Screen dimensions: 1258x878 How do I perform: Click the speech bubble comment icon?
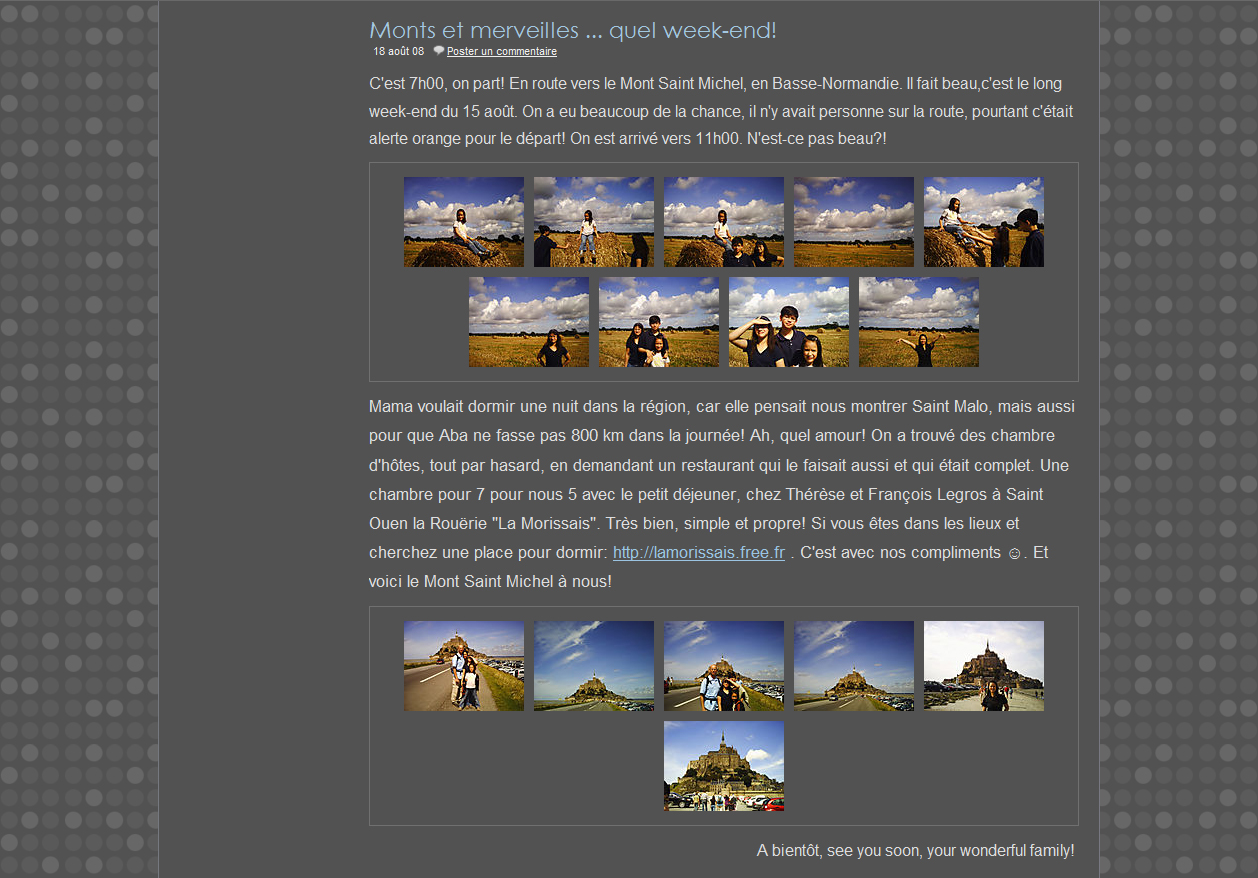pyautogui.click(x=438, y=51)
